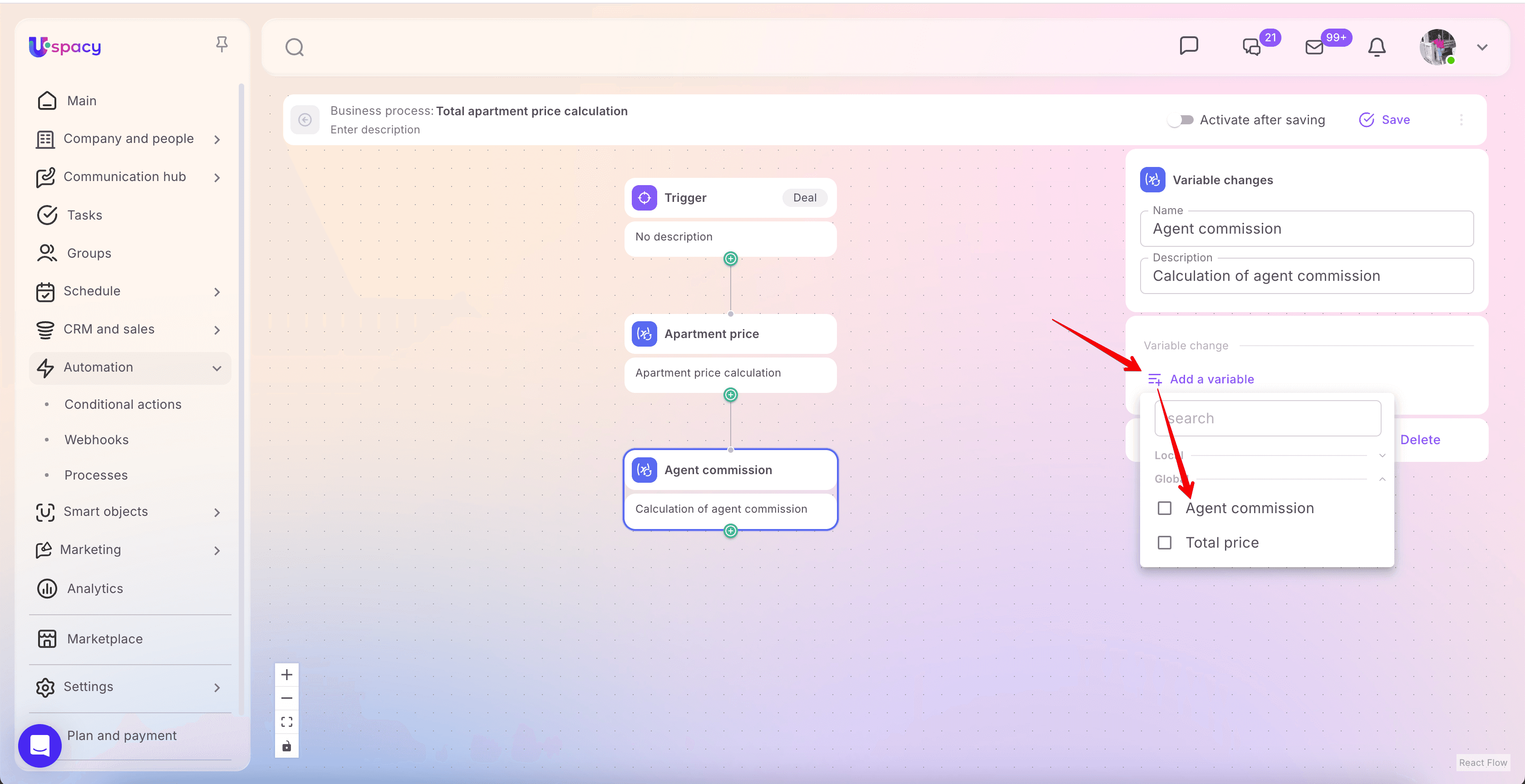Screen dimensions: 1525x784
Task: Click the Delete button
Action: pos(1420,440)
